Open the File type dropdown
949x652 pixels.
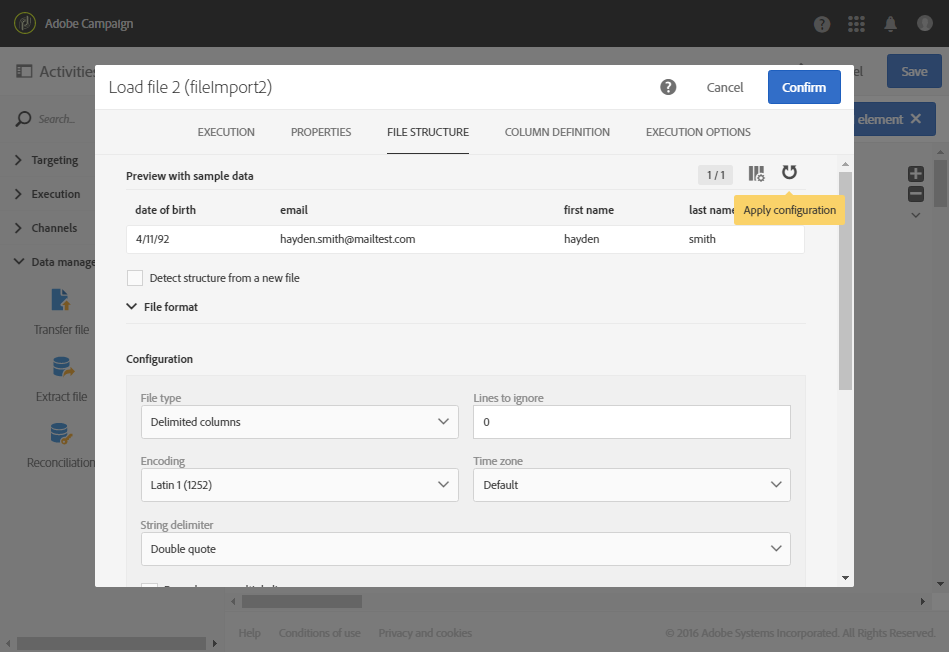(x=300, y=422)
